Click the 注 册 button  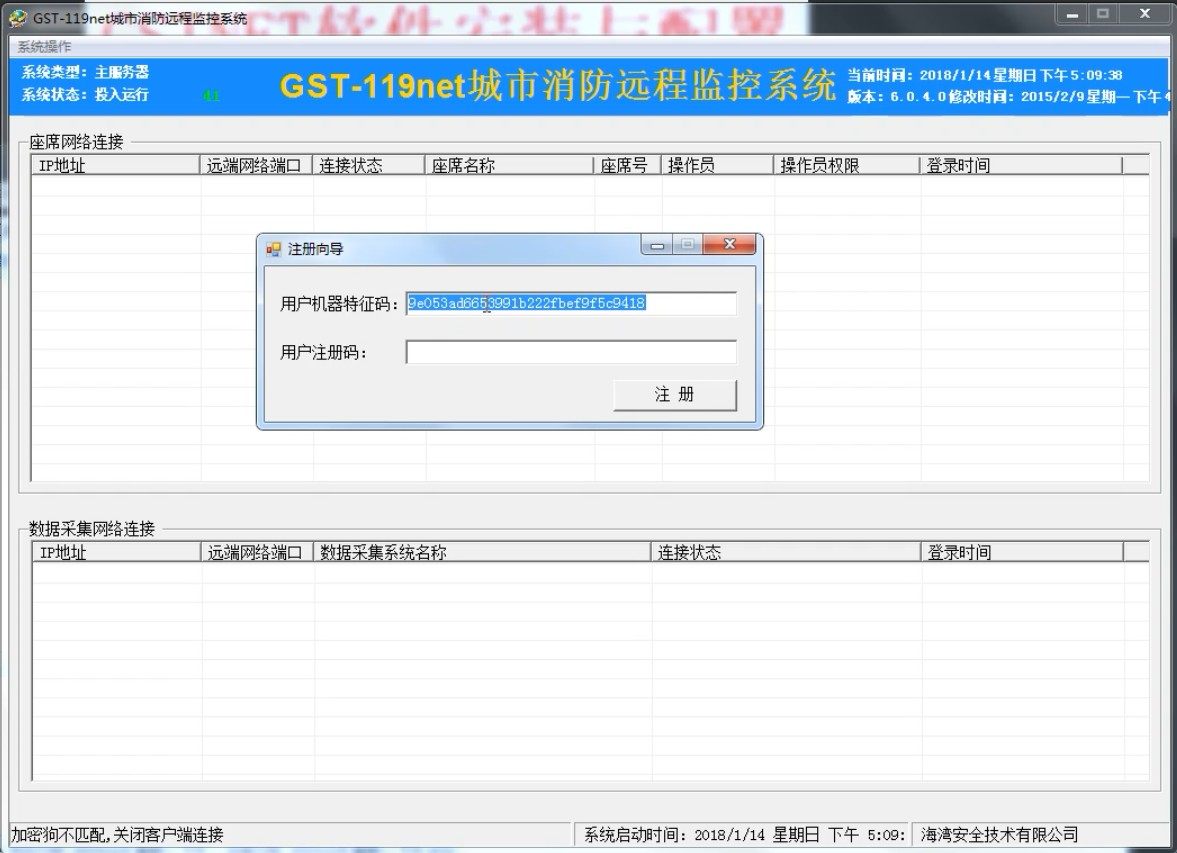click(x=675, y=395)
